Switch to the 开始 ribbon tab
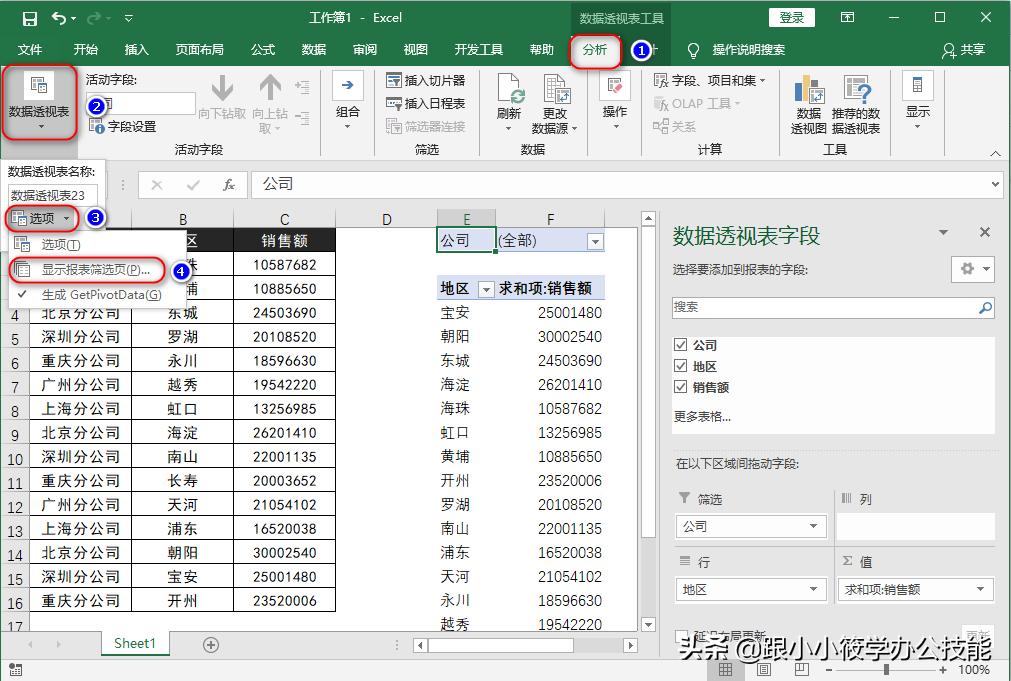The height and width of the screenshot is (681, 1011). (x=85, y=47)
